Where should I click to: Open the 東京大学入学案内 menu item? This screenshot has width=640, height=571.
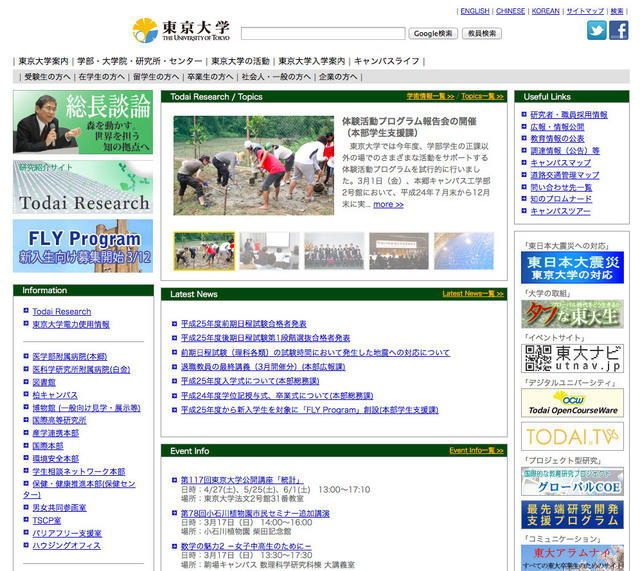click(x=311, y=61)
